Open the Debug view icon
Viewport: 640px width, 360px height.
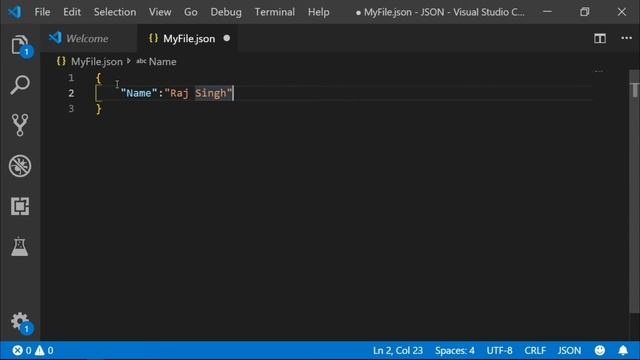[20, 166]
